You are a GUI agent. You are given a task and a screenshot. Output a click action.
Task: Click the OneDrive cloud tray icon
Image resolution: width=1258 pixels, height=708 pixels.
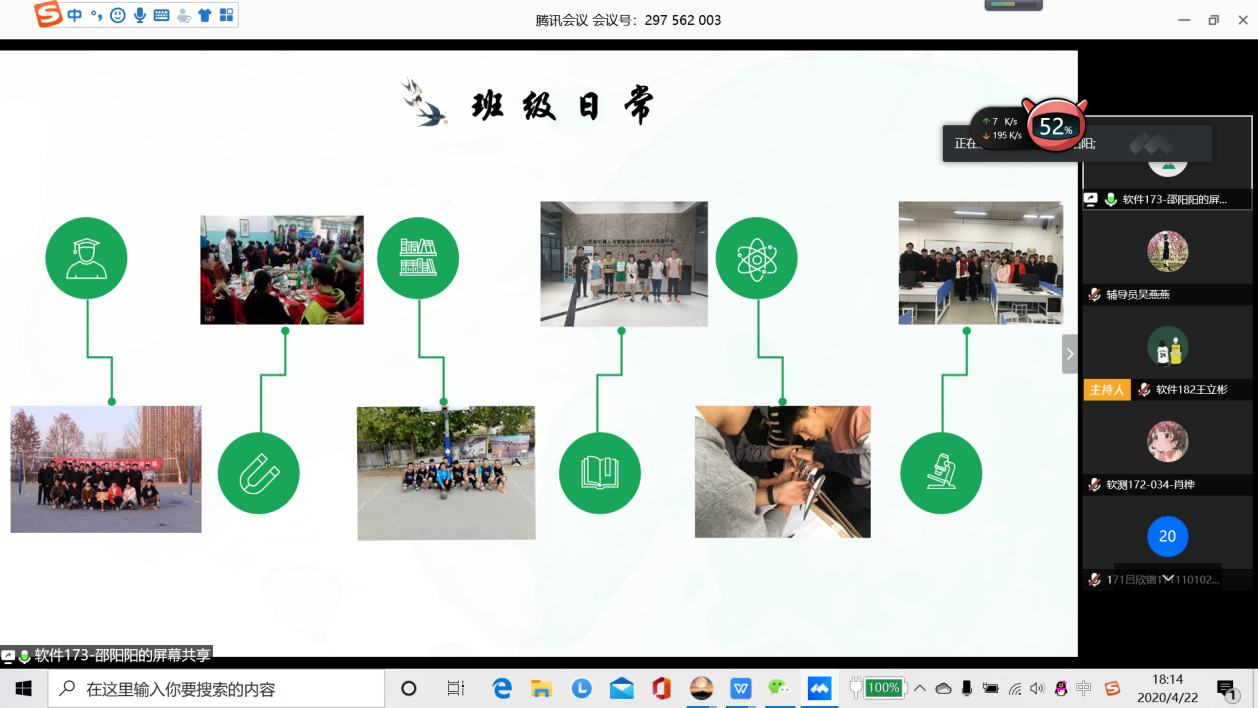(x=943, y=688)
